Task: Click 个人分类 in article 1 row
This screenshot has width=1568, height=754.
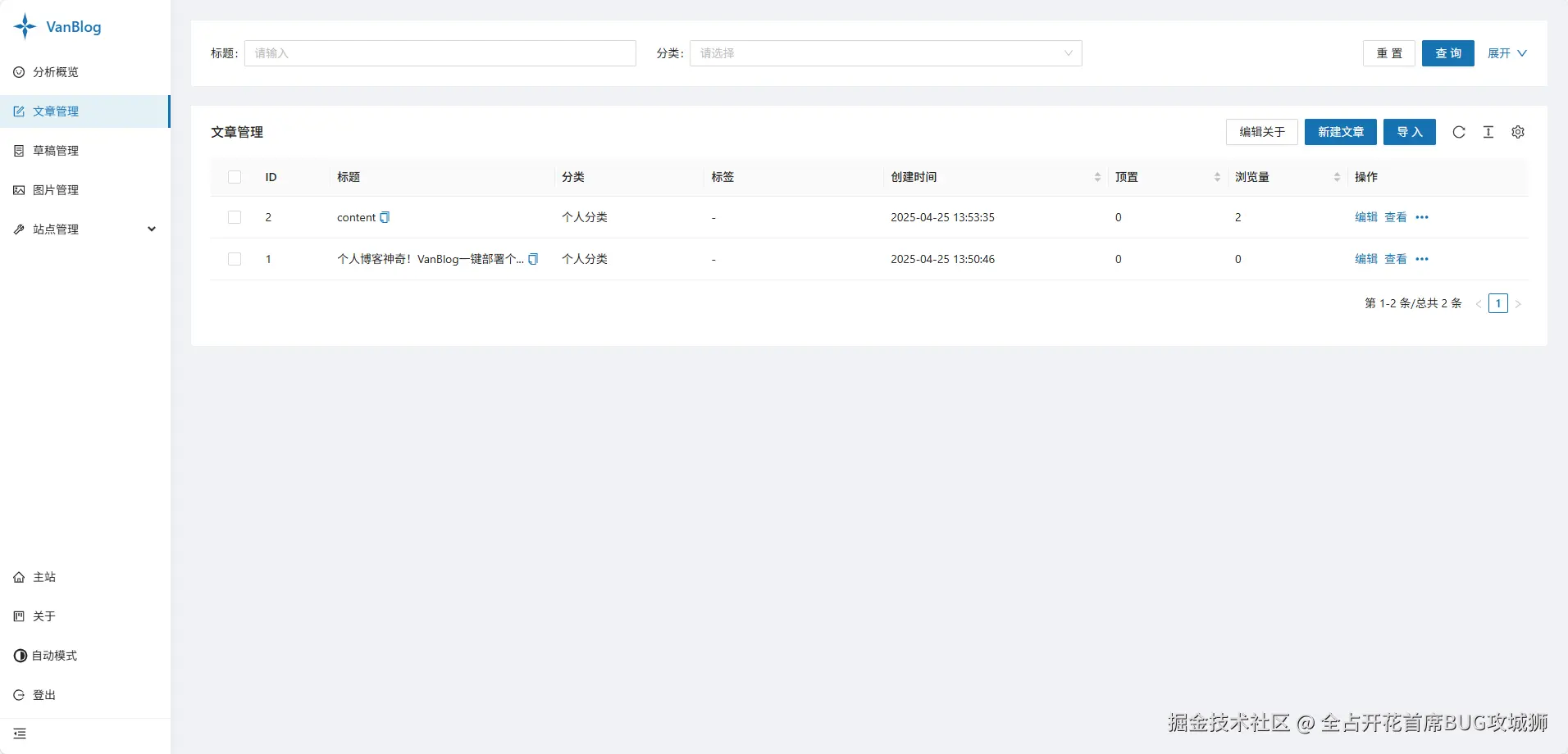Action: pyautogui.click(x=585, y=259)
